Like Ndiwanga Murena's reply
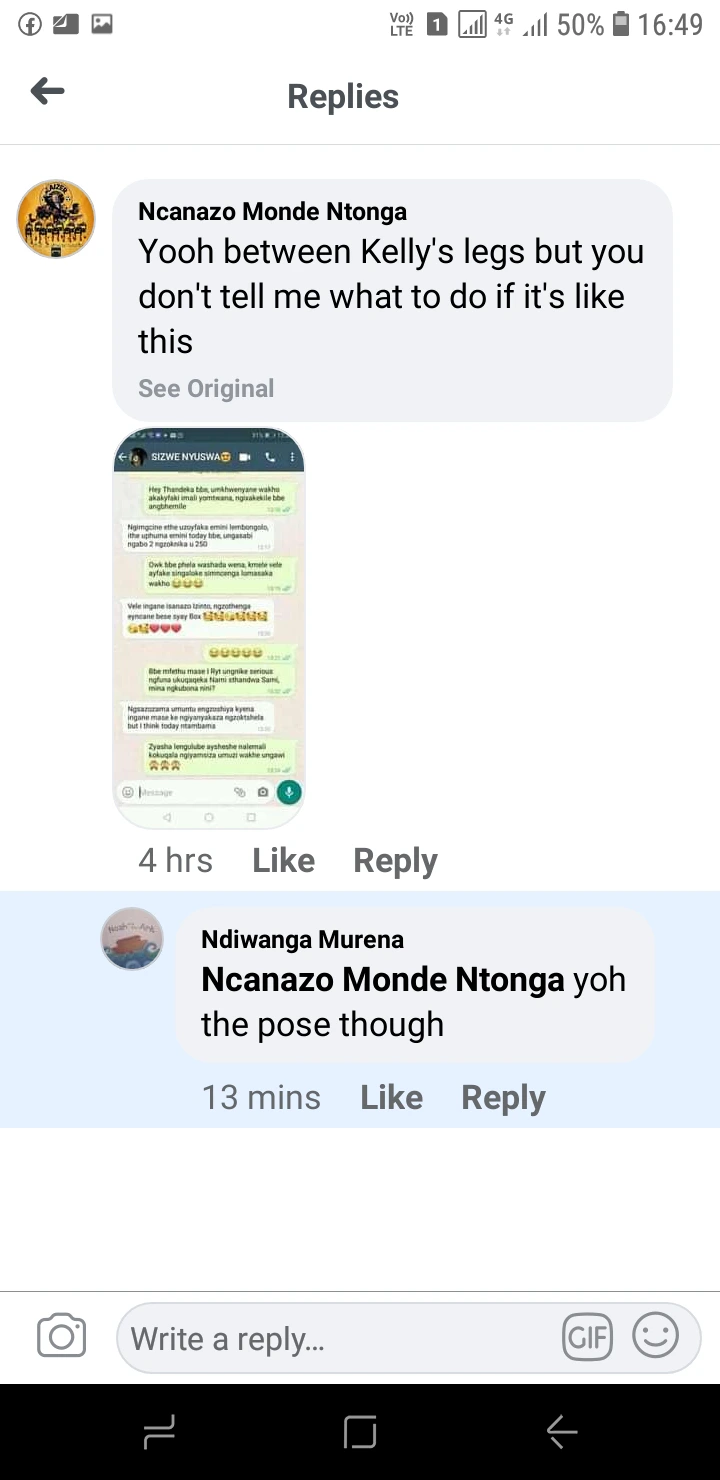Image resolution: width=720 pixels, height=1480 pixels. 391,1098
